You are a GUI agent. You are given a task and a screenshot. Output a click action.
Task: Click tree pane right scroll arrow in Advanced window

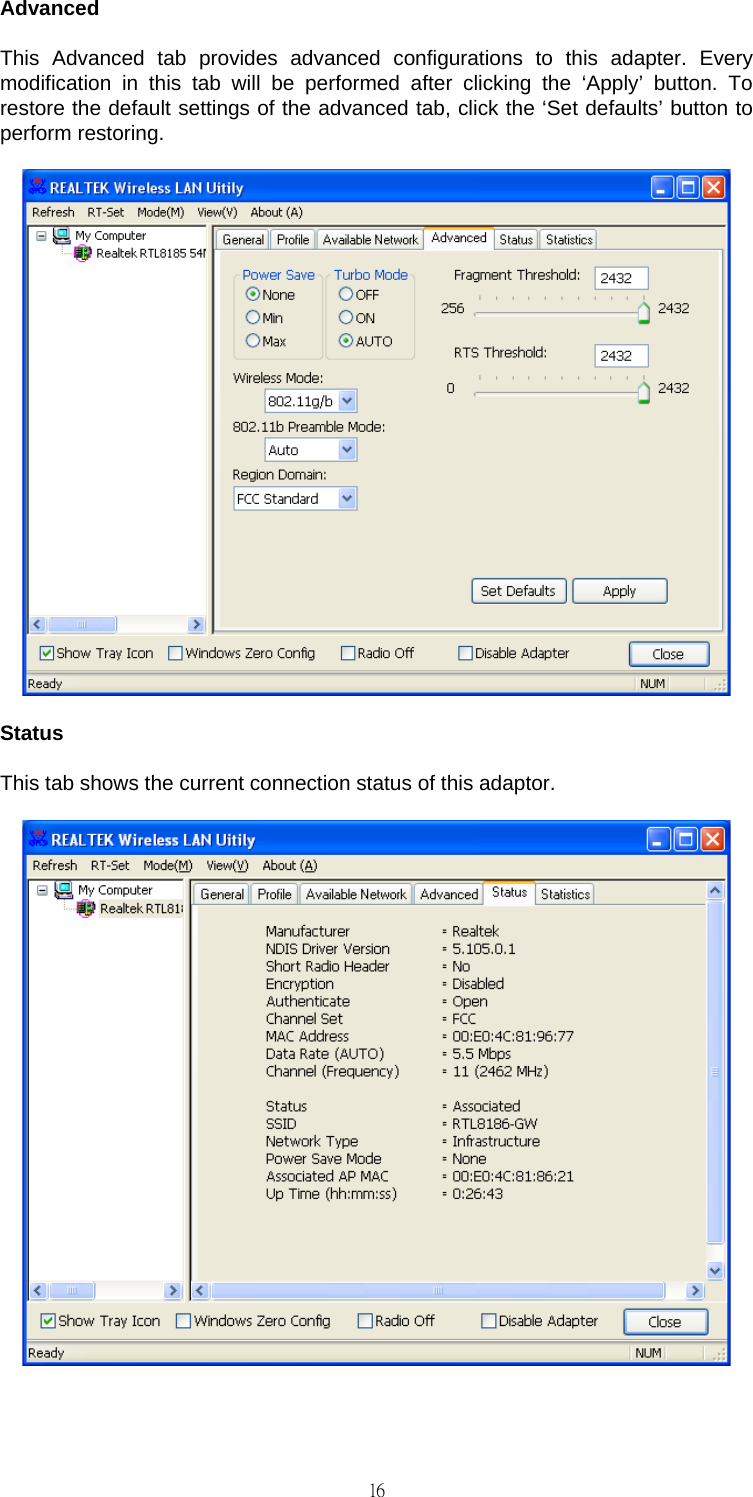(196, 624)
